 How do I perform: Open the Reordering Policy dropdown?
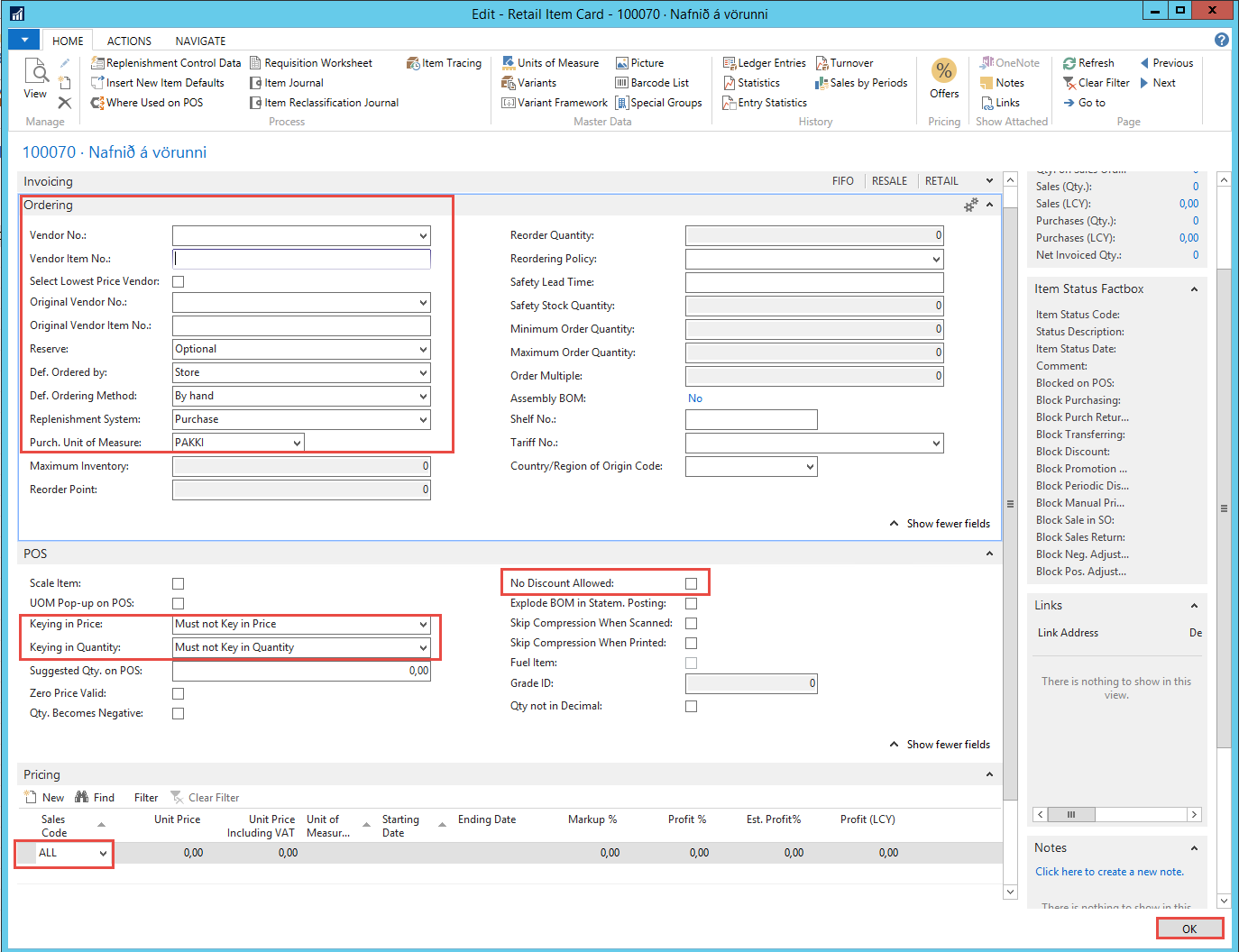936,259
